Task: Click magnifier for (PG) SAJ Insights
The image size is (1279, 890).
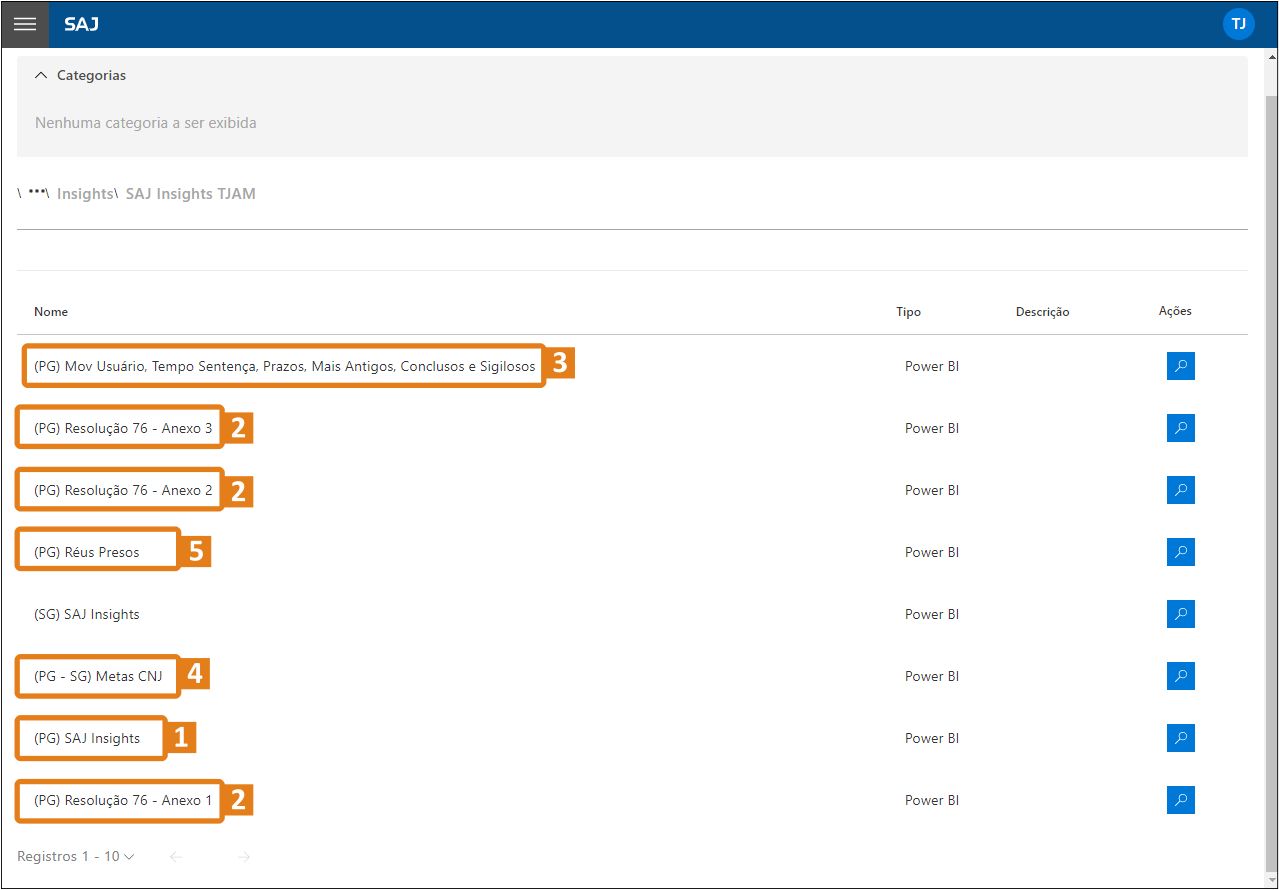Action: coord(1180,738)
